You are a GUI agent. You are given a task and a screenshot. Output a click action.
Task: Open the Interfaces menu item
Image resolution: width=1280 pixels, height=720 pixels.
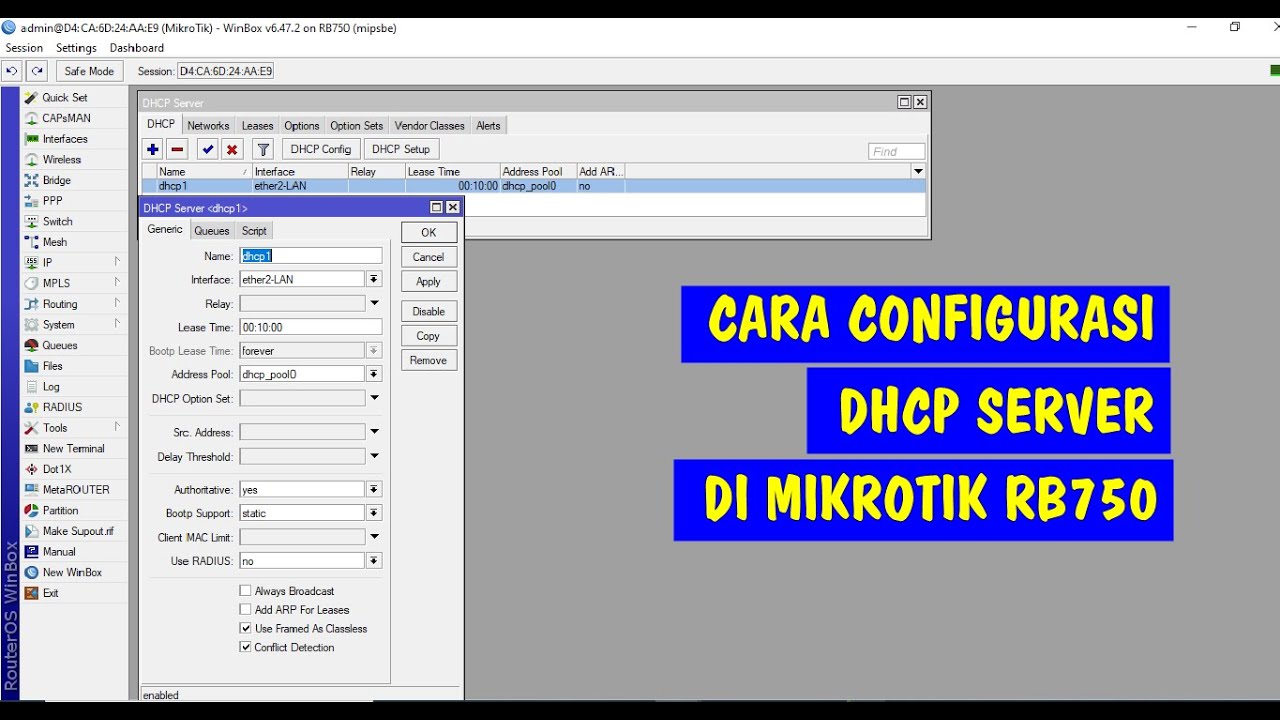(x=65, y=139)
